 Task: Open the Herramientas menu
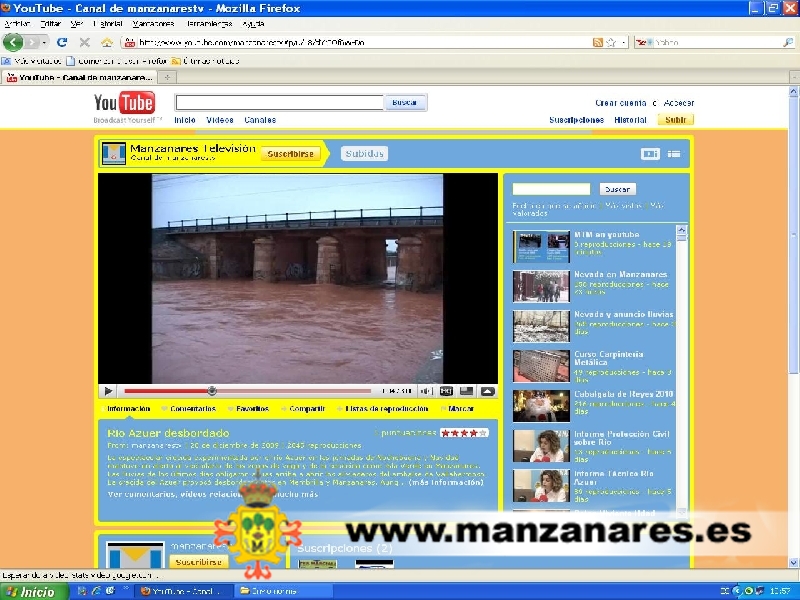pos(209,24)
